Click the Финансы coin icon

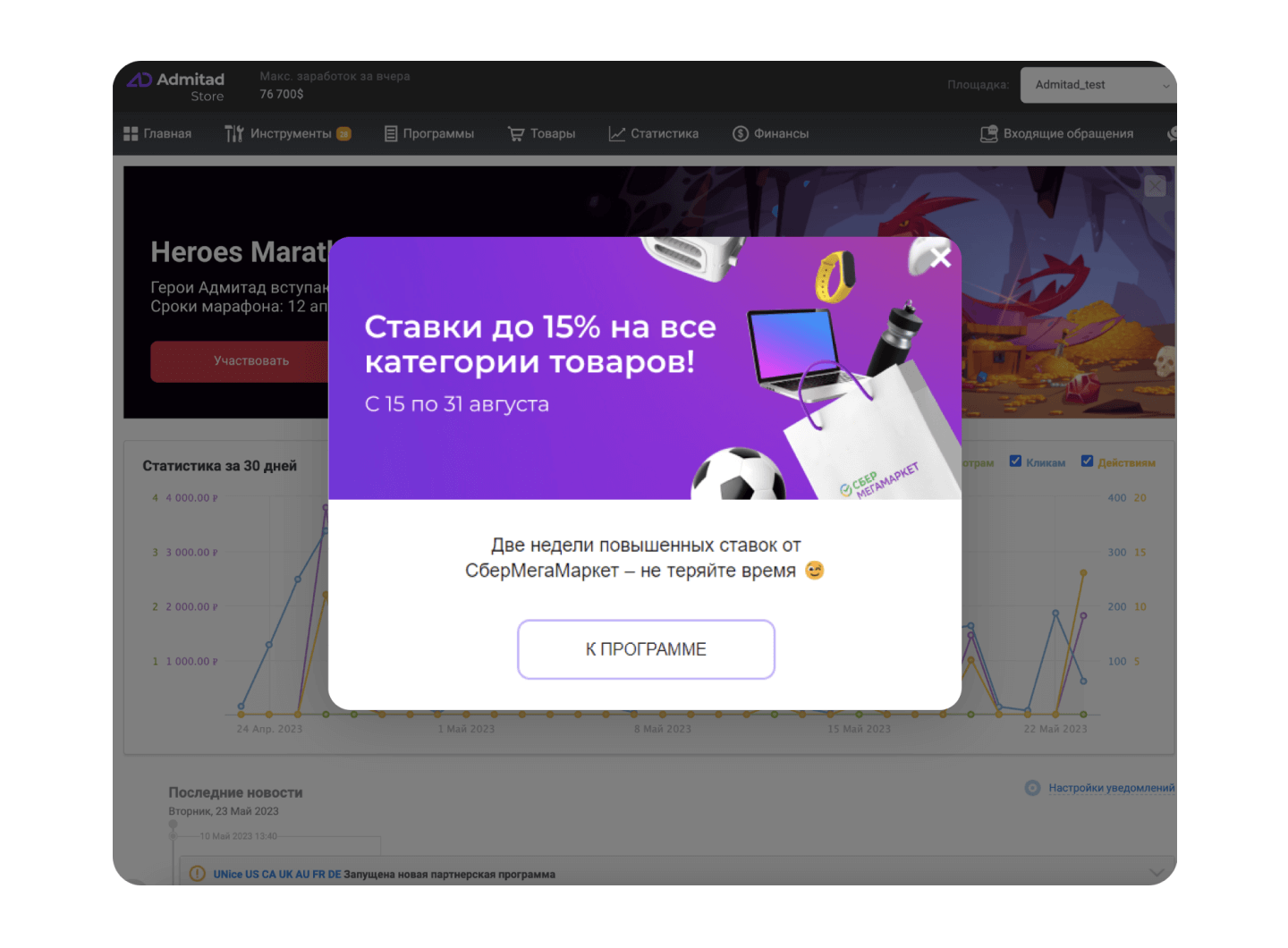coord(741,133)
